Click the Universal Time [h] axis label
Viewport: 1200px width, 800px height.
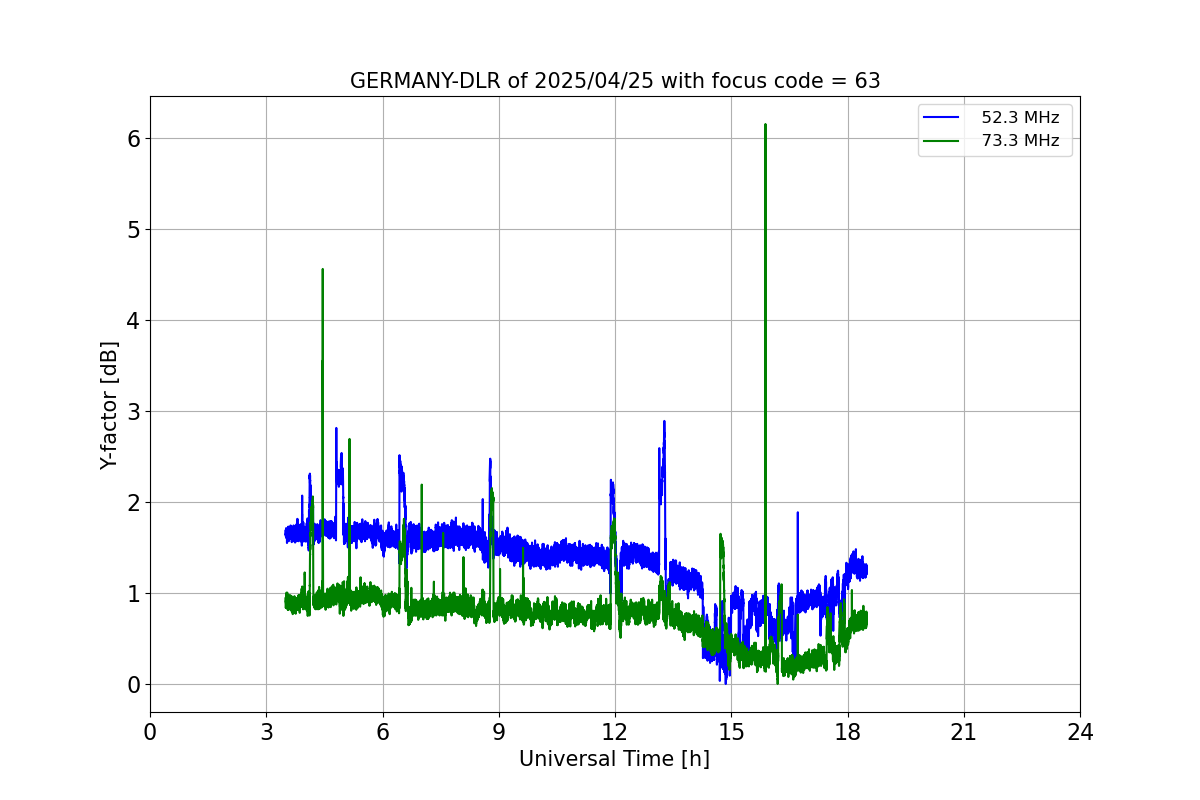pos(614,759)
